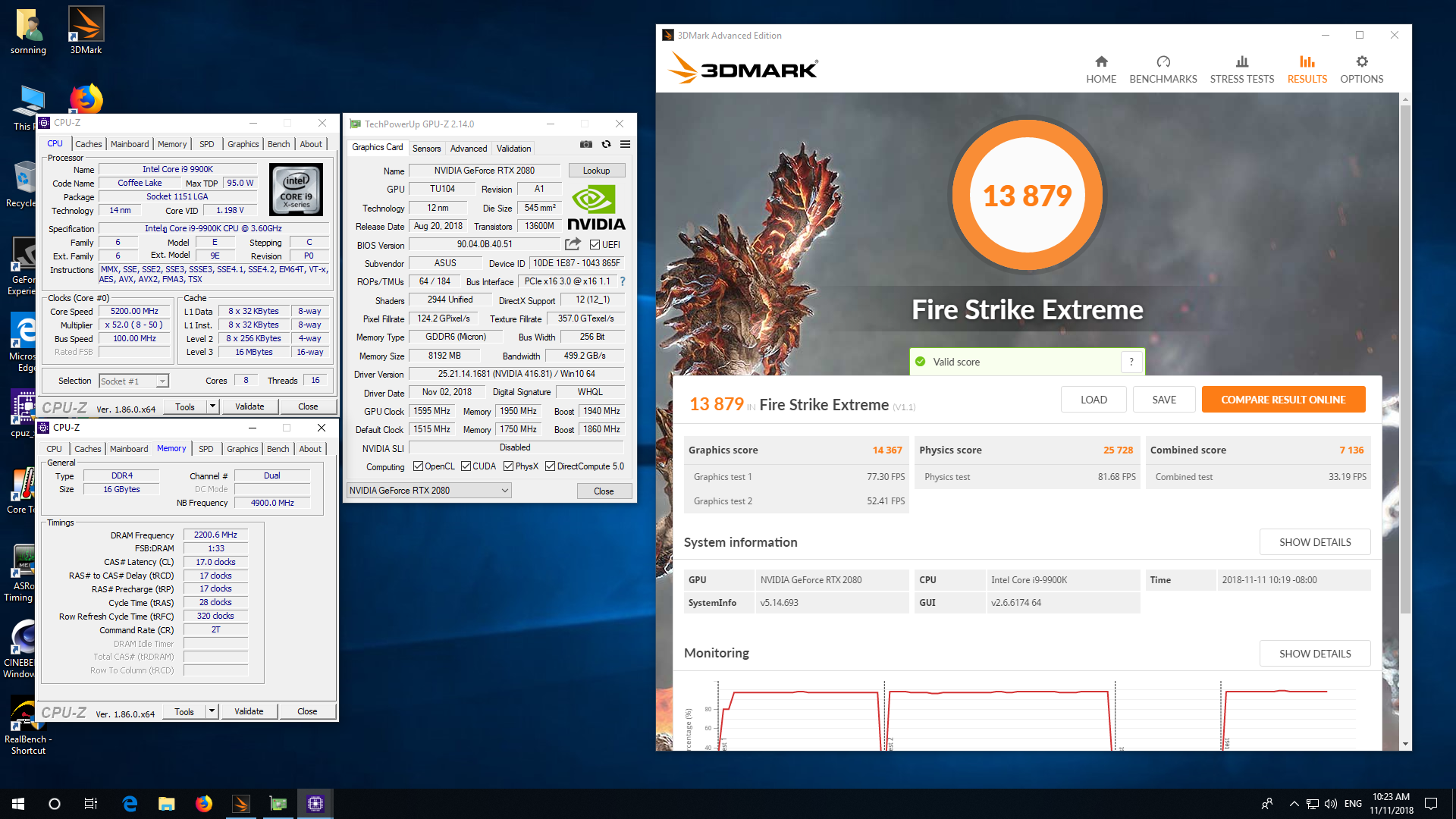Image resolution: width=1456 pixels, height=819 pixels.
Task: Switch to Advanced tab in GPU-Z
Action: point(469,149)
